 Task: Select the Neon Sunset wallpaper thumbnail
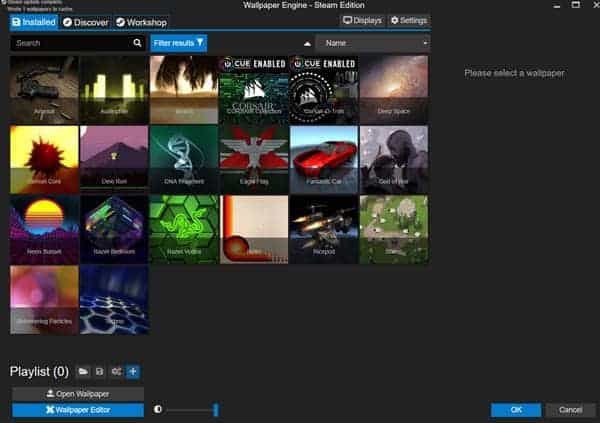pyautogui.click(x=44, y=229)
